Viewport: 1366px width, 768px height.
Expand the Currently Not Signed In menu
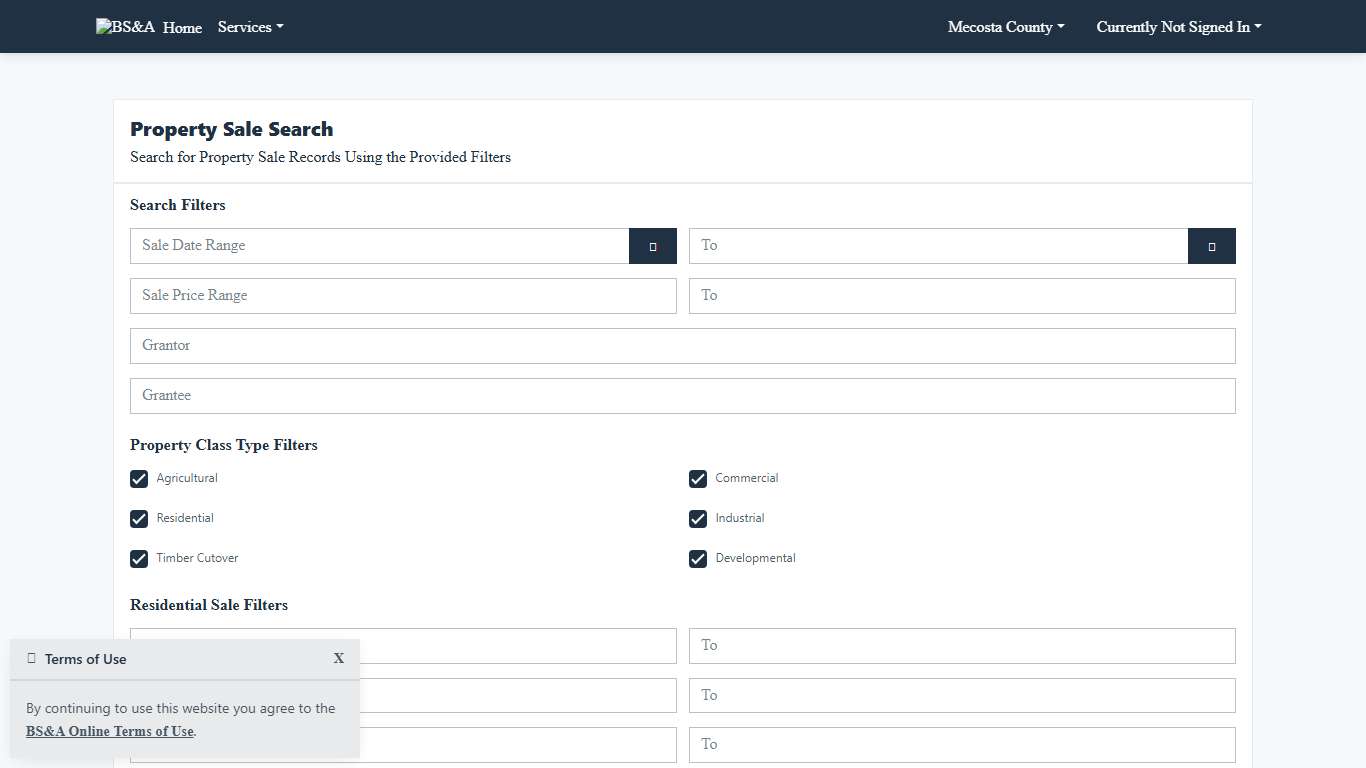click(x=1178, y=27)
